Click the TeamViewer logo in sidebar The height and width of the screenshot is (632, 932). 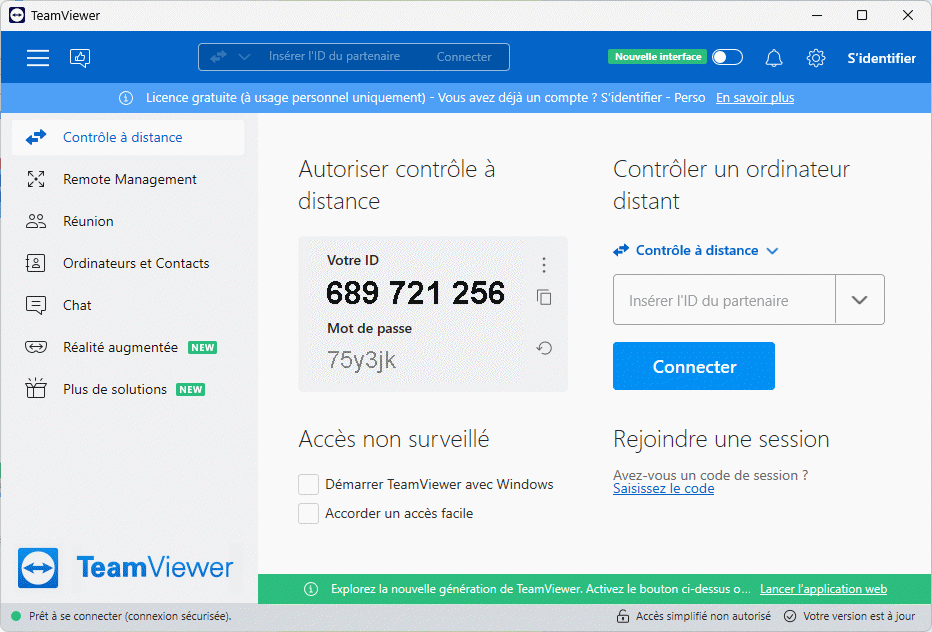click(125, 567)
